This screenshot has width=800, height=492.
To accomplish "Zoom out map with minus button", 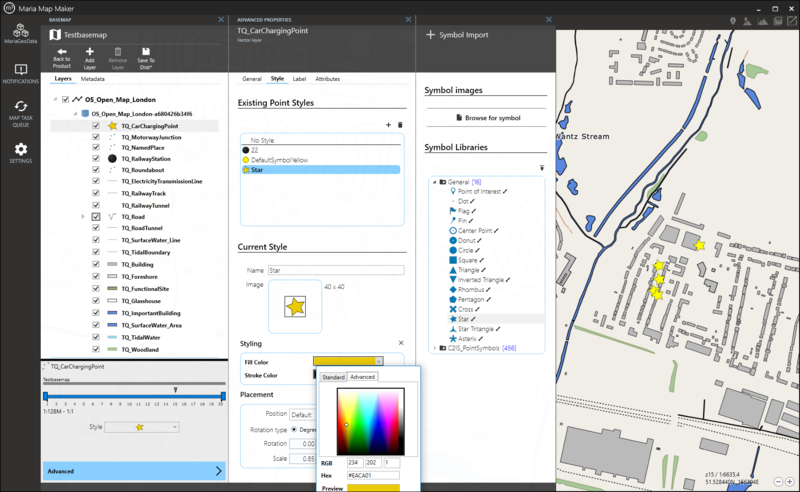I will pyautogui.click(x=778, y=481).
